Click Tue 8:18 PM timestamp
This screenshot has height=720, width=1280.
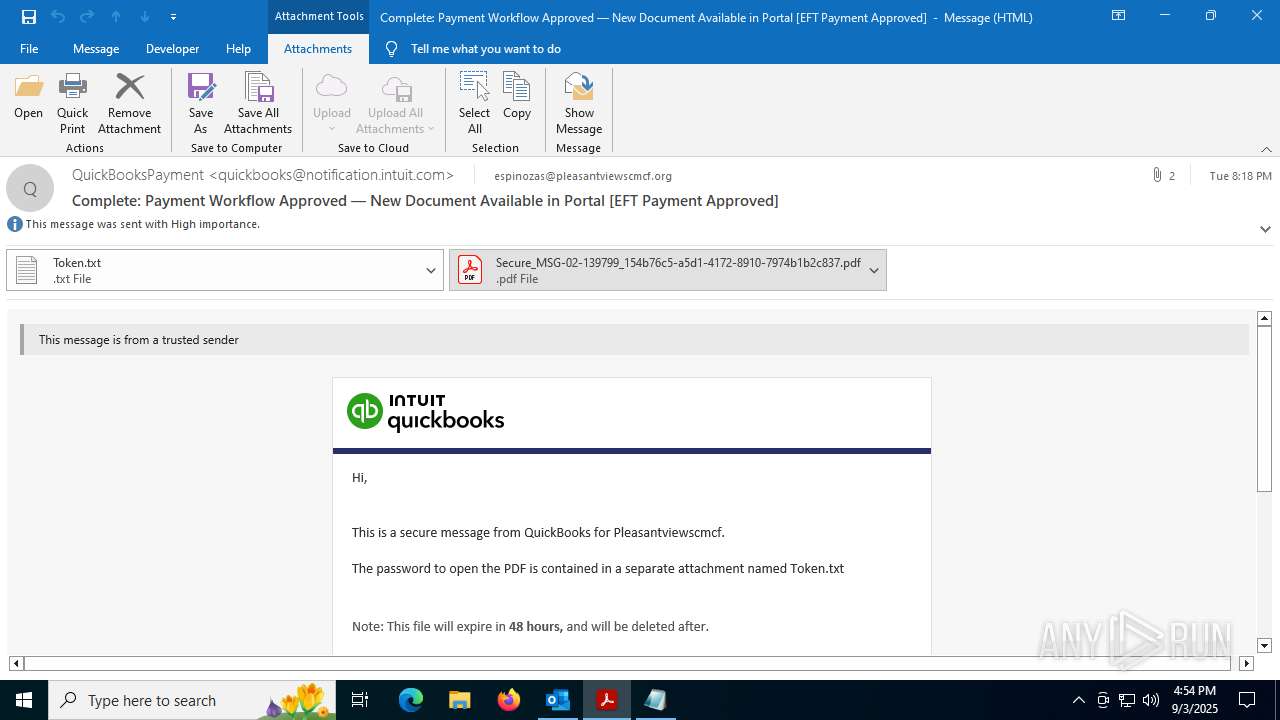coord(1240,176)
